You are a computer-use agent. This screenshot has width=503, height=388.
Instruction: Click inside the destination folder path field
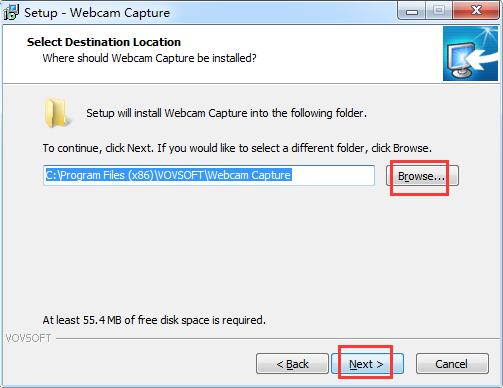click(209, 175)
